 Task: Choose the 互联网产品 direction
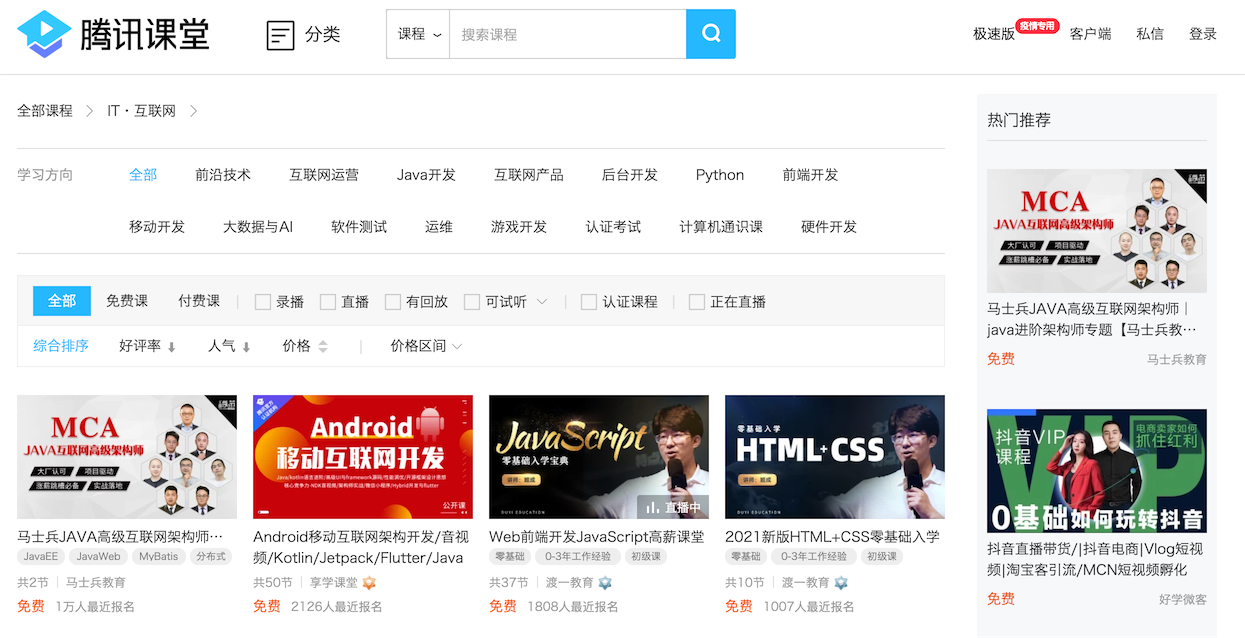tap(529, 175)
